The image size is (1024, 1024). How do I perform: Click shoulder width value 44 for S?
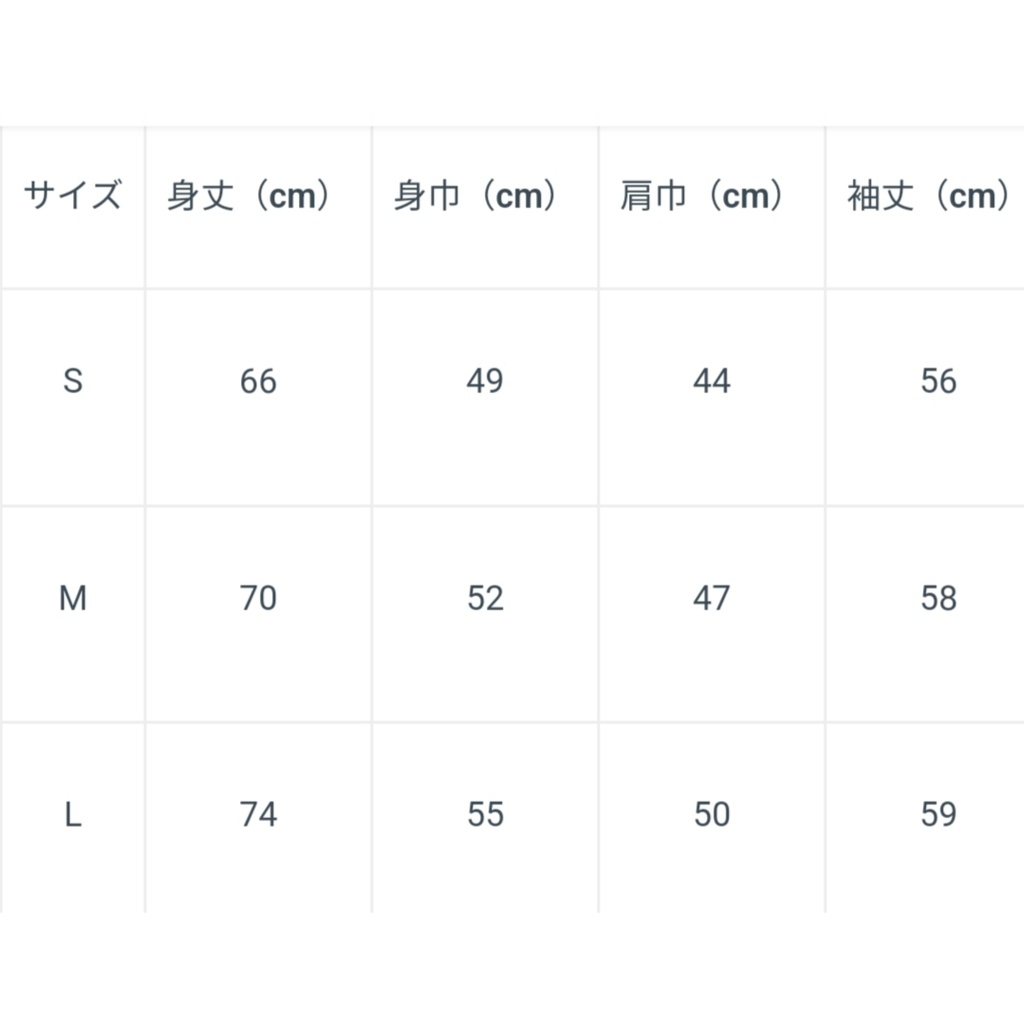tap(711, 381)
